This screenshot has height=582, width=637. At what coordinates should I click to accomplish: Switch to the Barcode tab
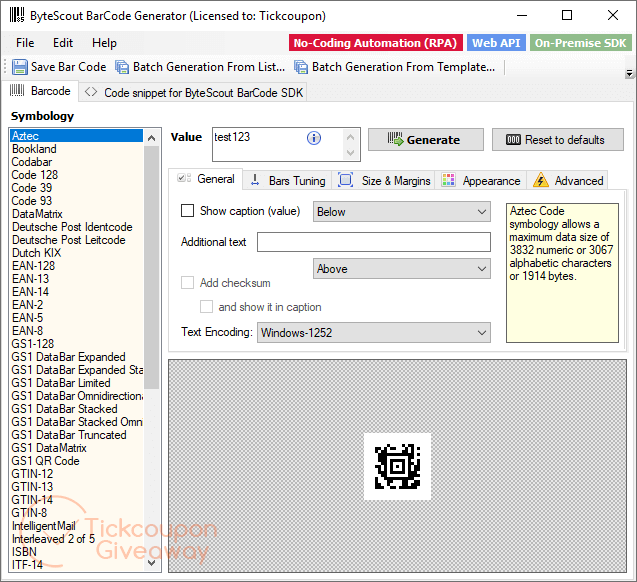pos(40,91)
